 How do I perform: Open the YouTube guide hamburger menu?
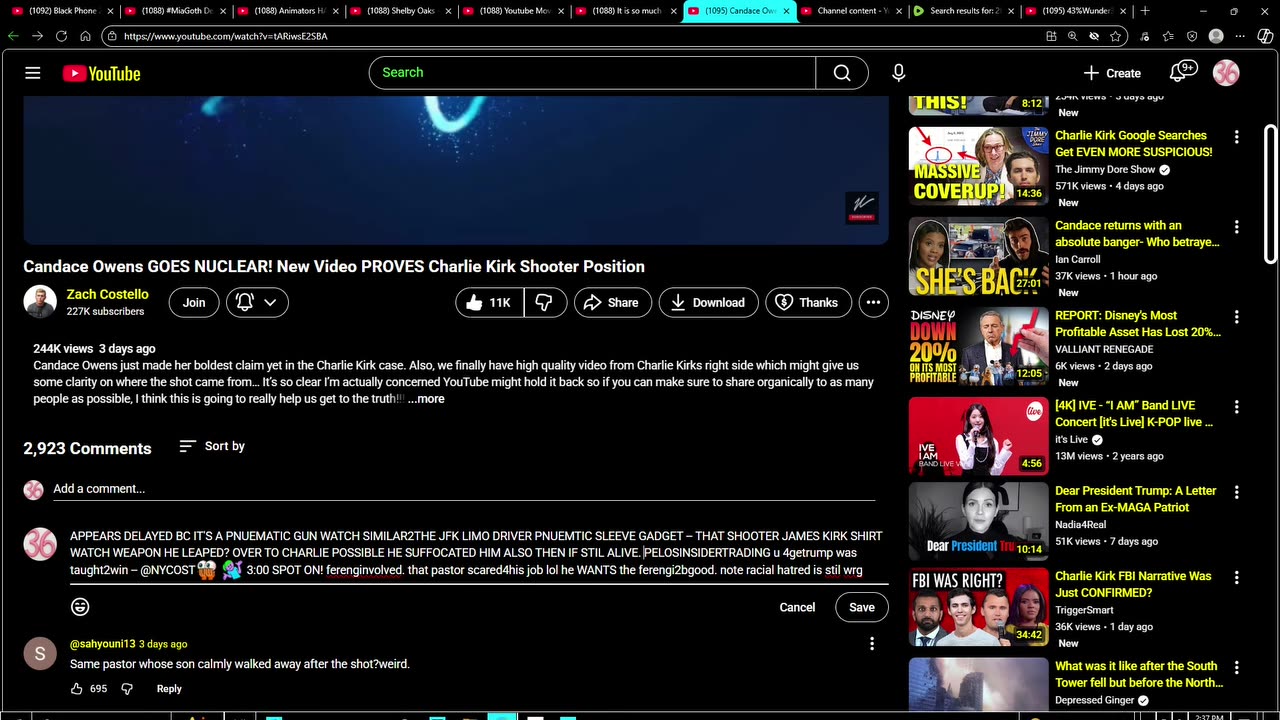[x=33, y=73]
